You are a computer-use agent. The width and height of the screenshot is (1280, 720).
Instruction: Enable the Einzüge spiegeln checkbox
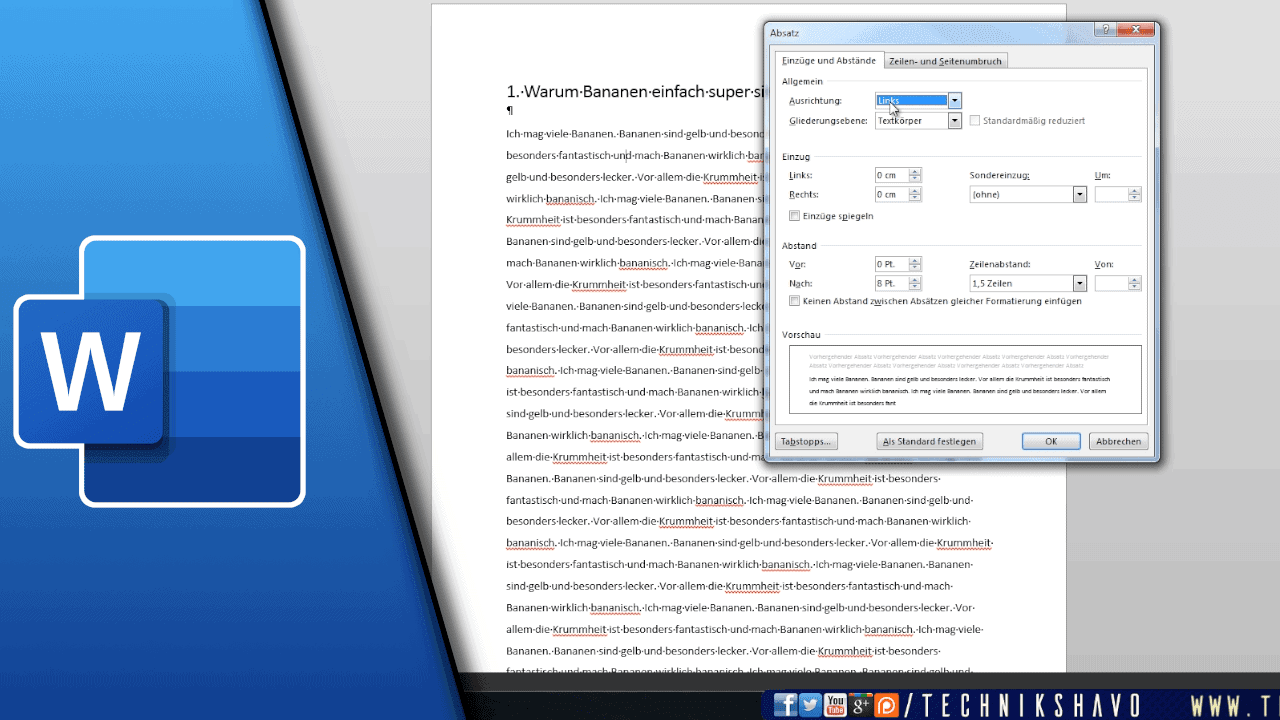(795, 216)
